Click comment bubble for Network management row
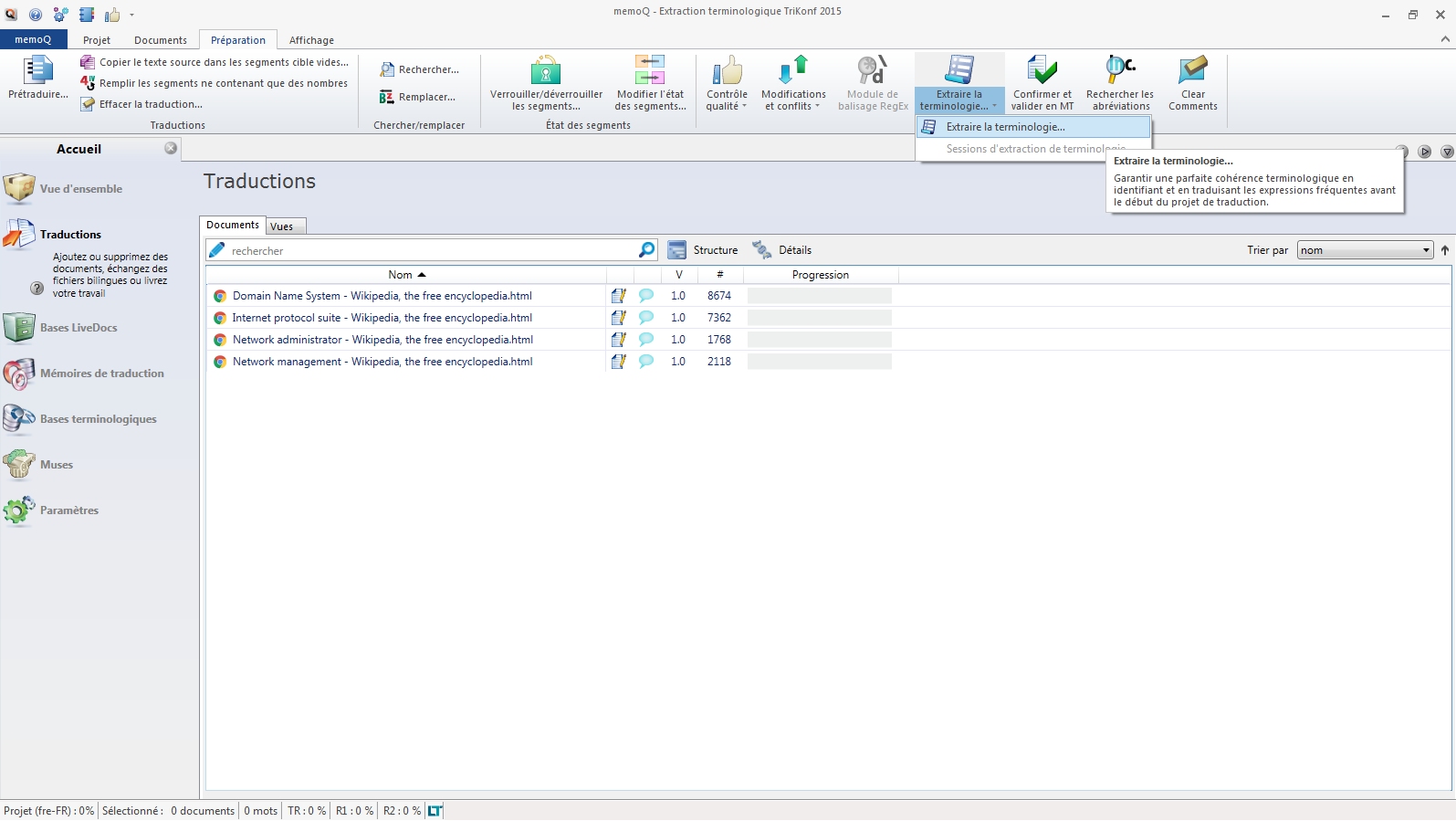1456x821 pixels. tap(646, 362)
